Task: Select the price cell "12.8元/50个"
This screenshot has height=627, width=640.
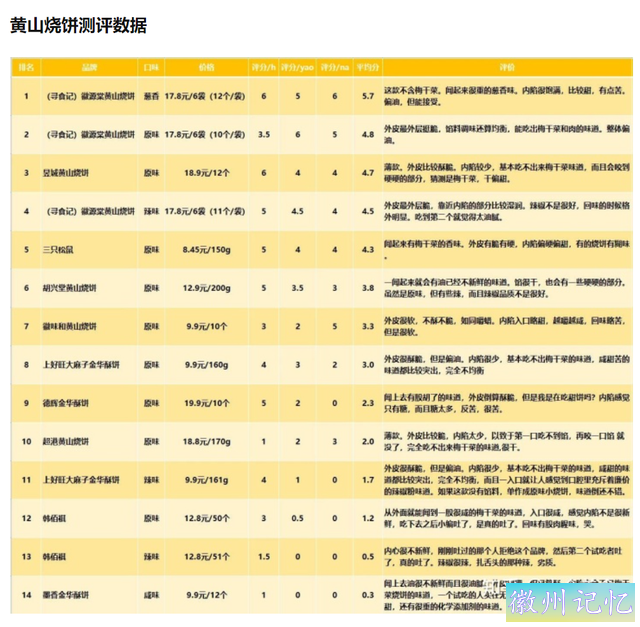Action: tap(207, 518)
